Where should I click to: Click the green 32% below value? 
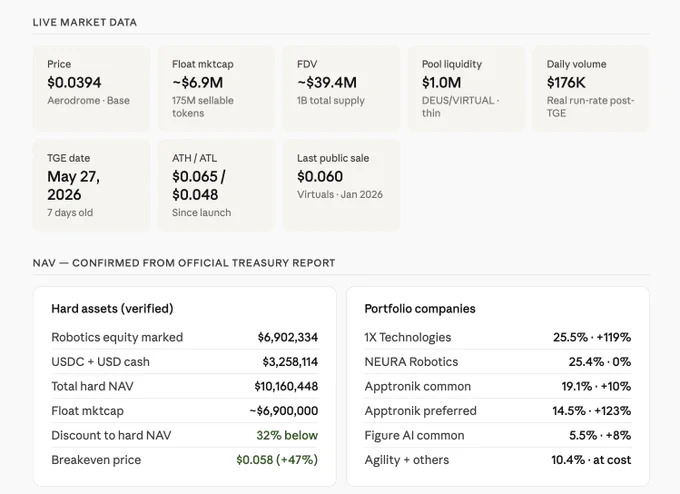(287, 435)
